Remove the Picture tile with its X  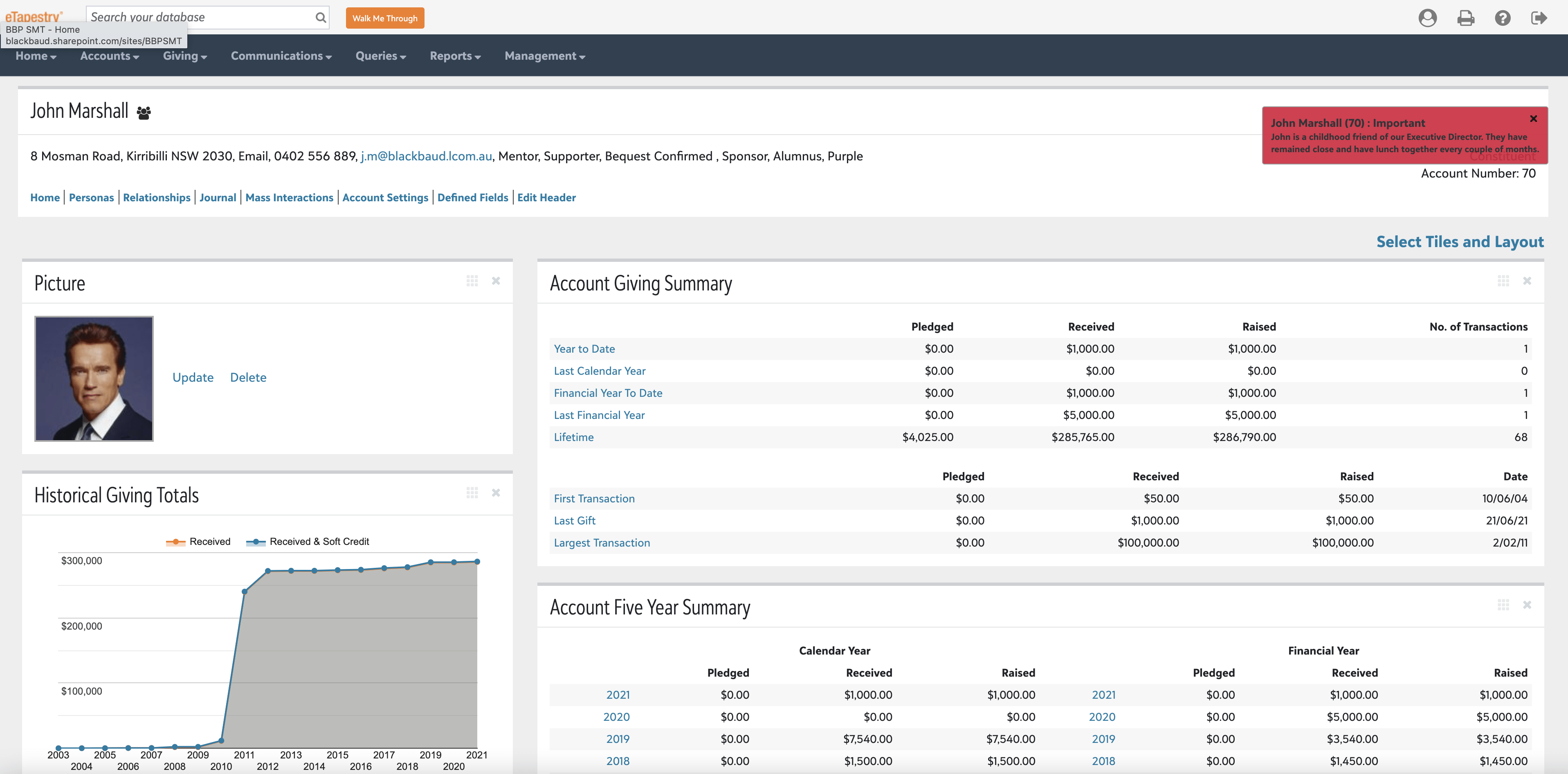point(496,281)
